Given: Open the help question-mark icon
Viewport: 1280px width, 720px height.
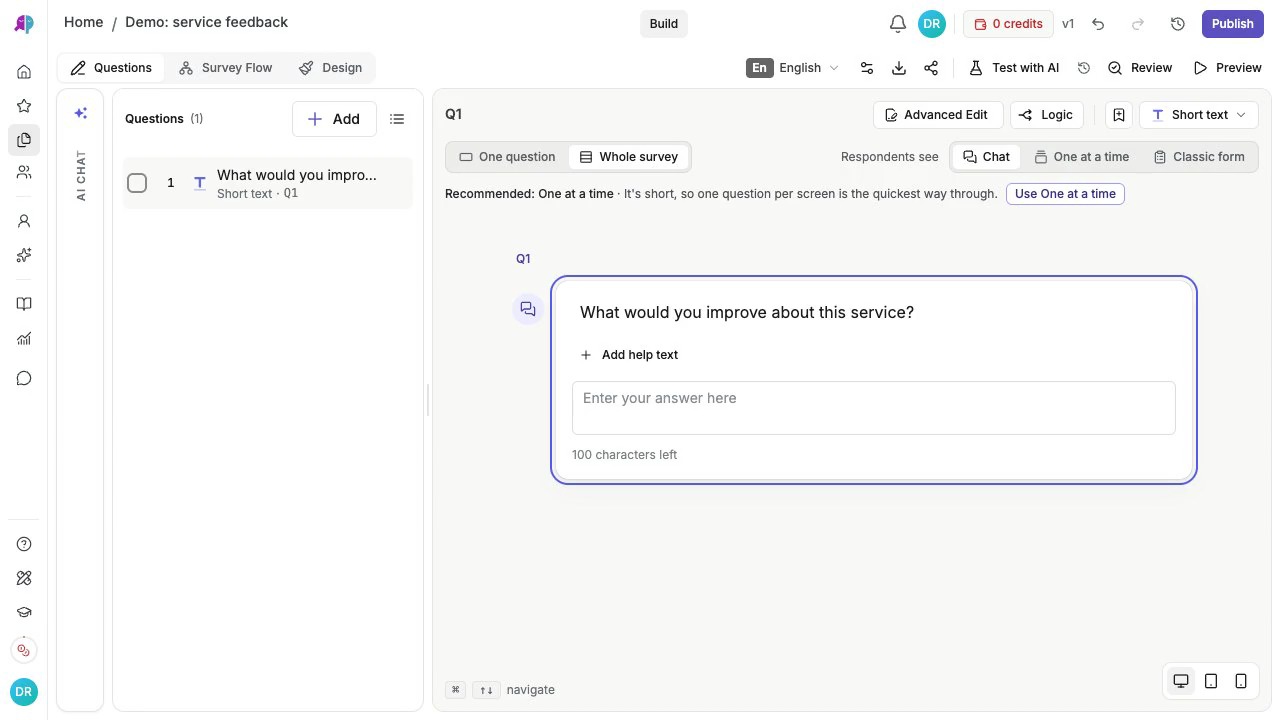Looking at the screenshot, I should click(x=24, y=544).
